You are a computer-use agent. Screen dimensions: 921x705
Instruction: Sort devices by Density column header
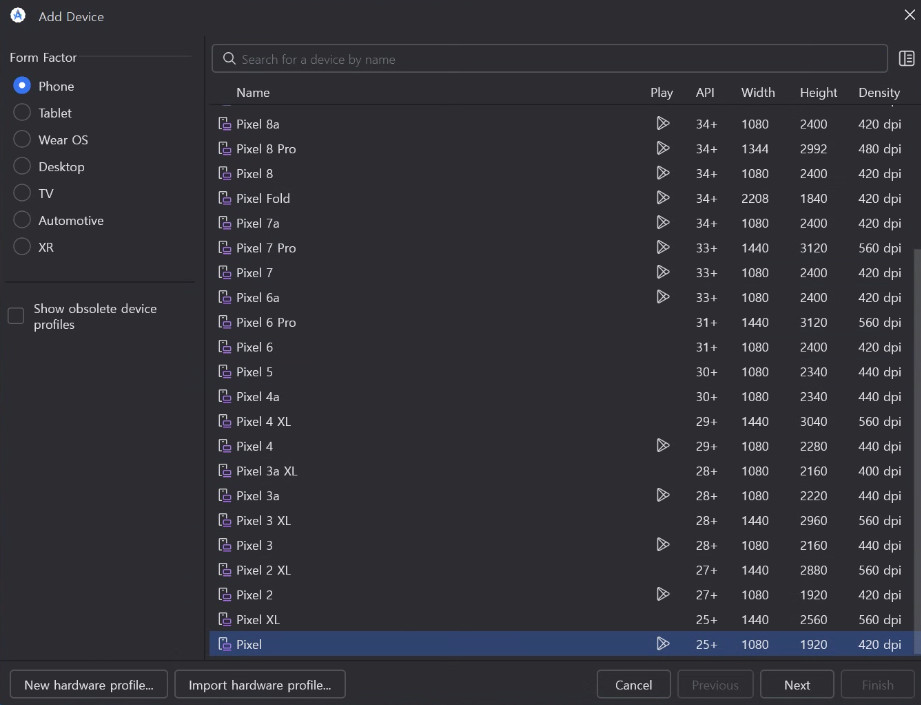pos(879,92)
